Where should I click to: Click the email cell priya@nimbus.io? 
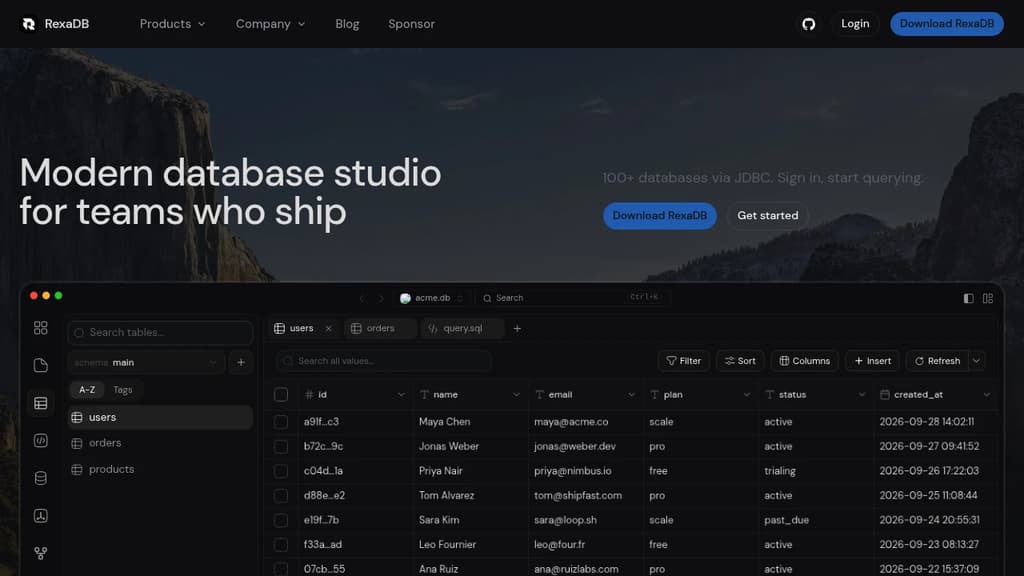point(573,471)
